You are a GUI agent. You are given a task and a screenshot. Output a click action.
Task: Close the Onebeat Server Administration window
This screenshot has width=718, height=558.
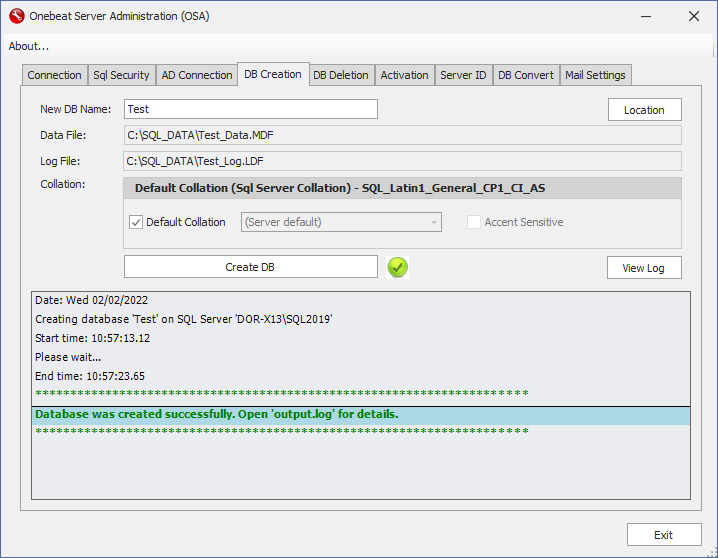click(x=694, y=16)
